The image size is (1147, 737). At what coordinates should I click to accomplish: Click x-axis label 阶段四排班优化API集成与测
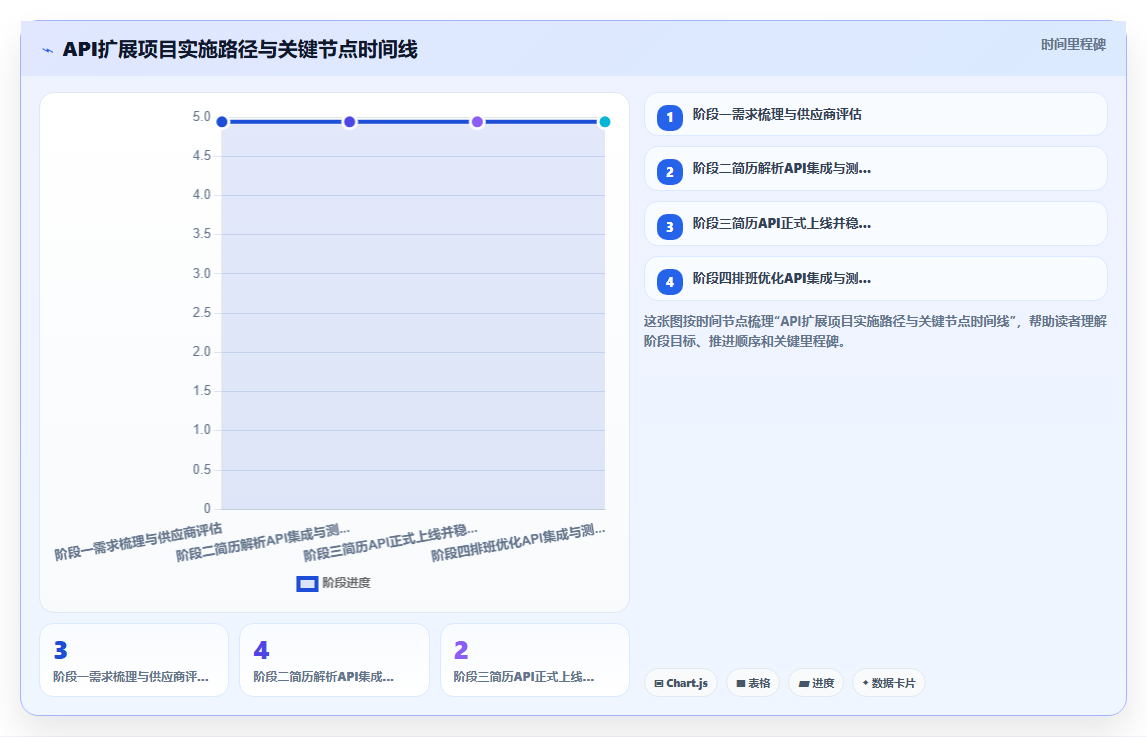coord(518,543)
